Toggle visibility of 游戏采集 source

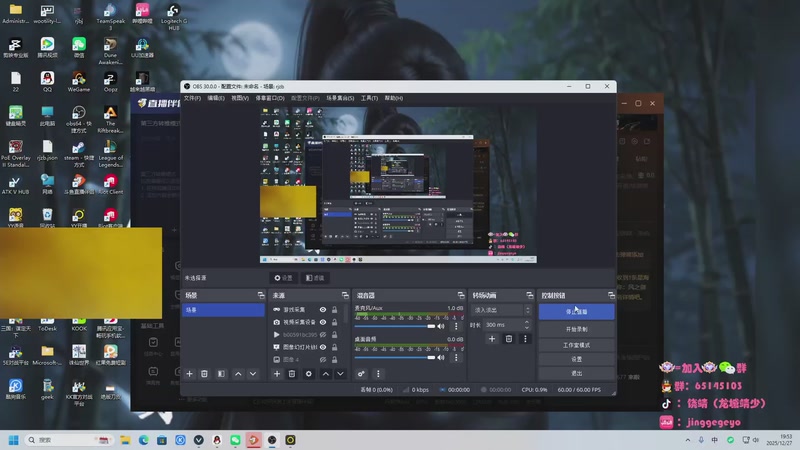click(x=323, y=310)
